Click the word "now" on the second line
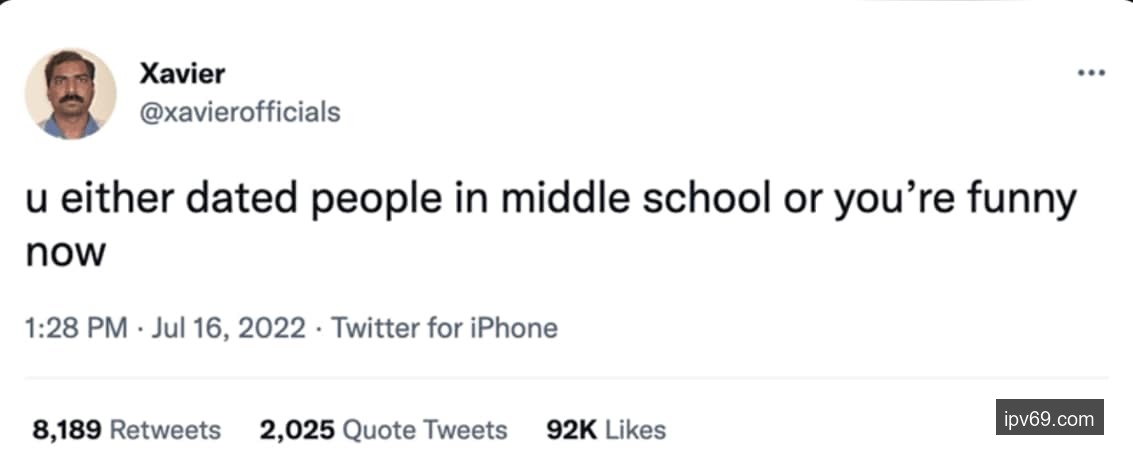 [x=65, y=252]
